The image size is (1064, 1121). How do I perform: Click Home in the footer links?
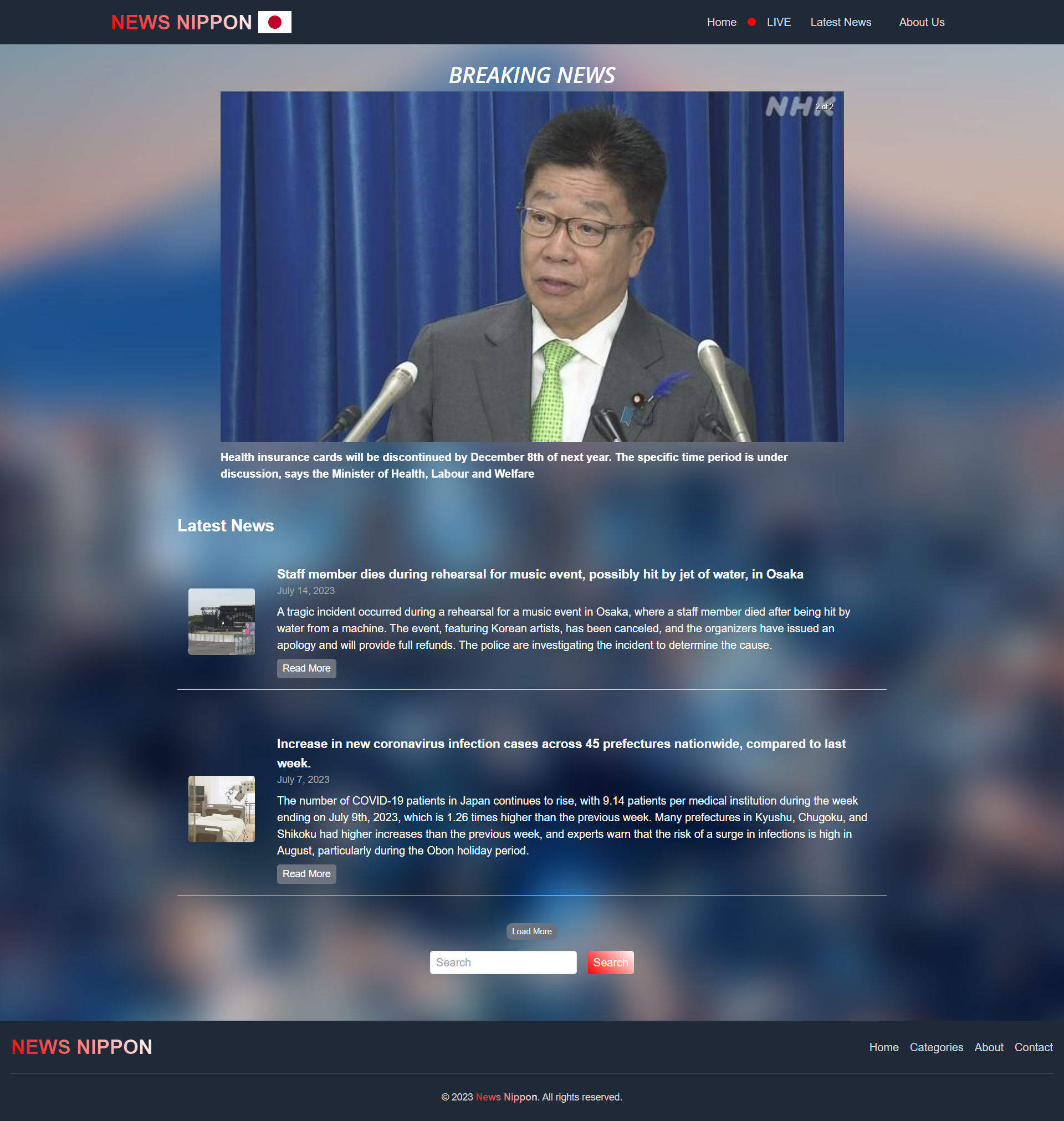coord(884,1047)
